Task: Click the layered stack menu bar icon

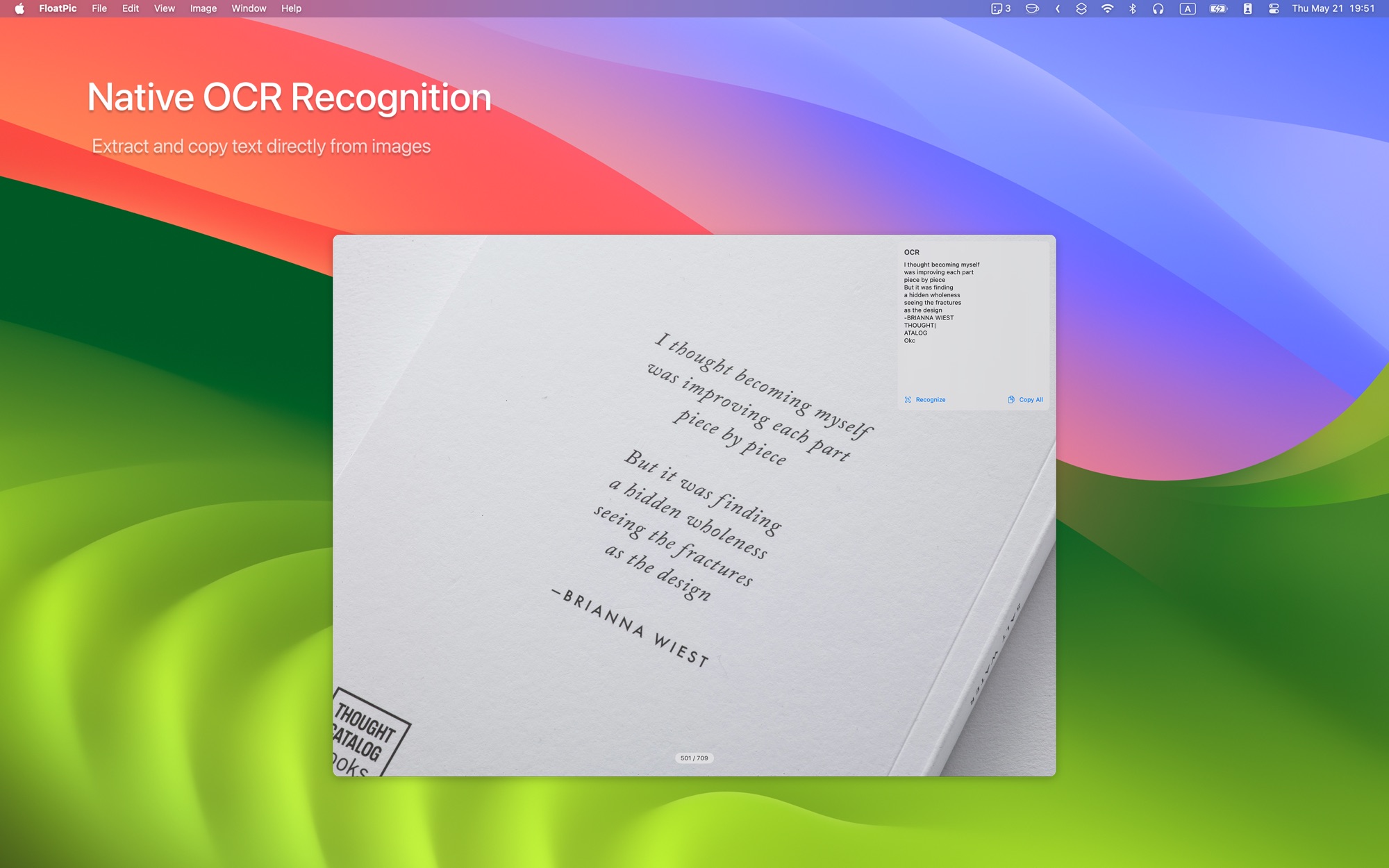Action: point(1081,8)
